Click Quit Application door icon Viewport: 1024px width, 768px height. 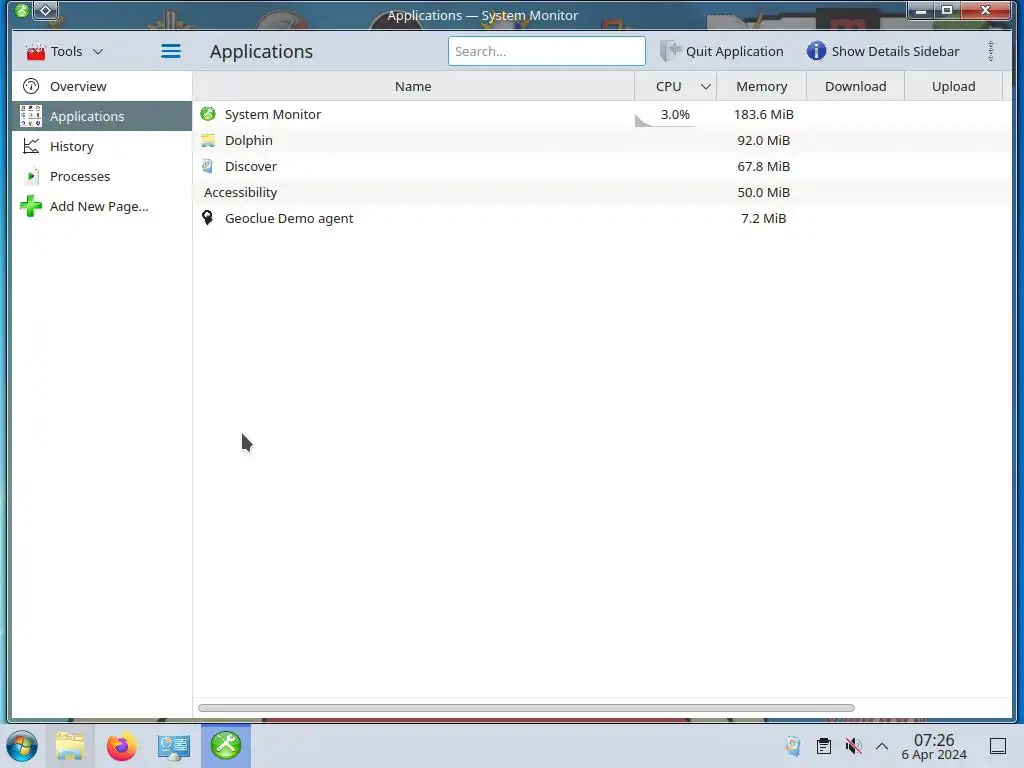point(670,51)
